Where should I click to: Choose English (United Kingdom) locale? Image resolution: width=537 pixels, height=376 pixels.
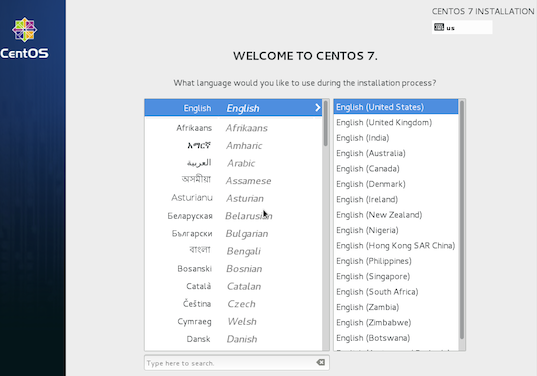tap(396, 122)
